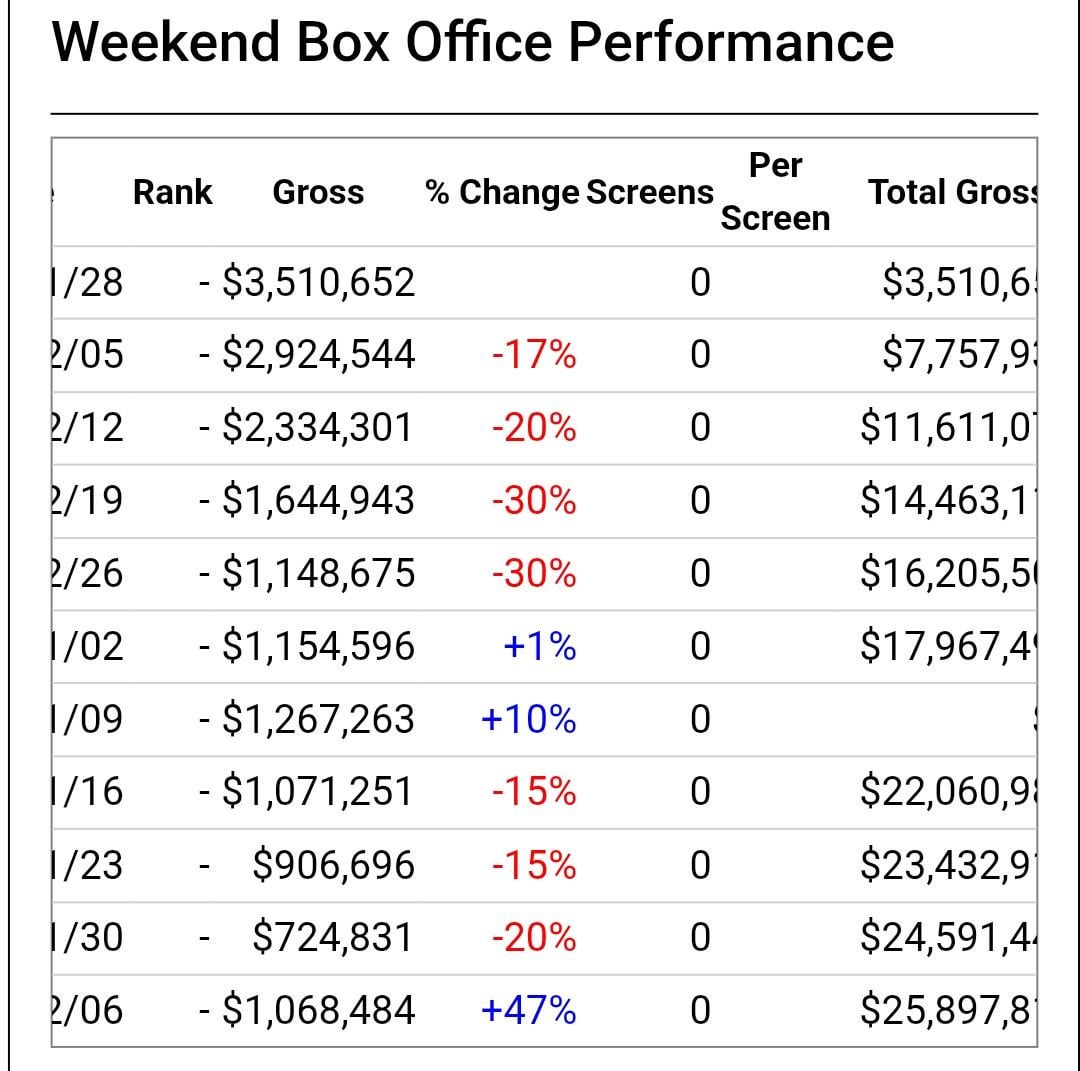Click the % Change column header
This screenshot has width=1080, height=1071.
coord(502,192)
